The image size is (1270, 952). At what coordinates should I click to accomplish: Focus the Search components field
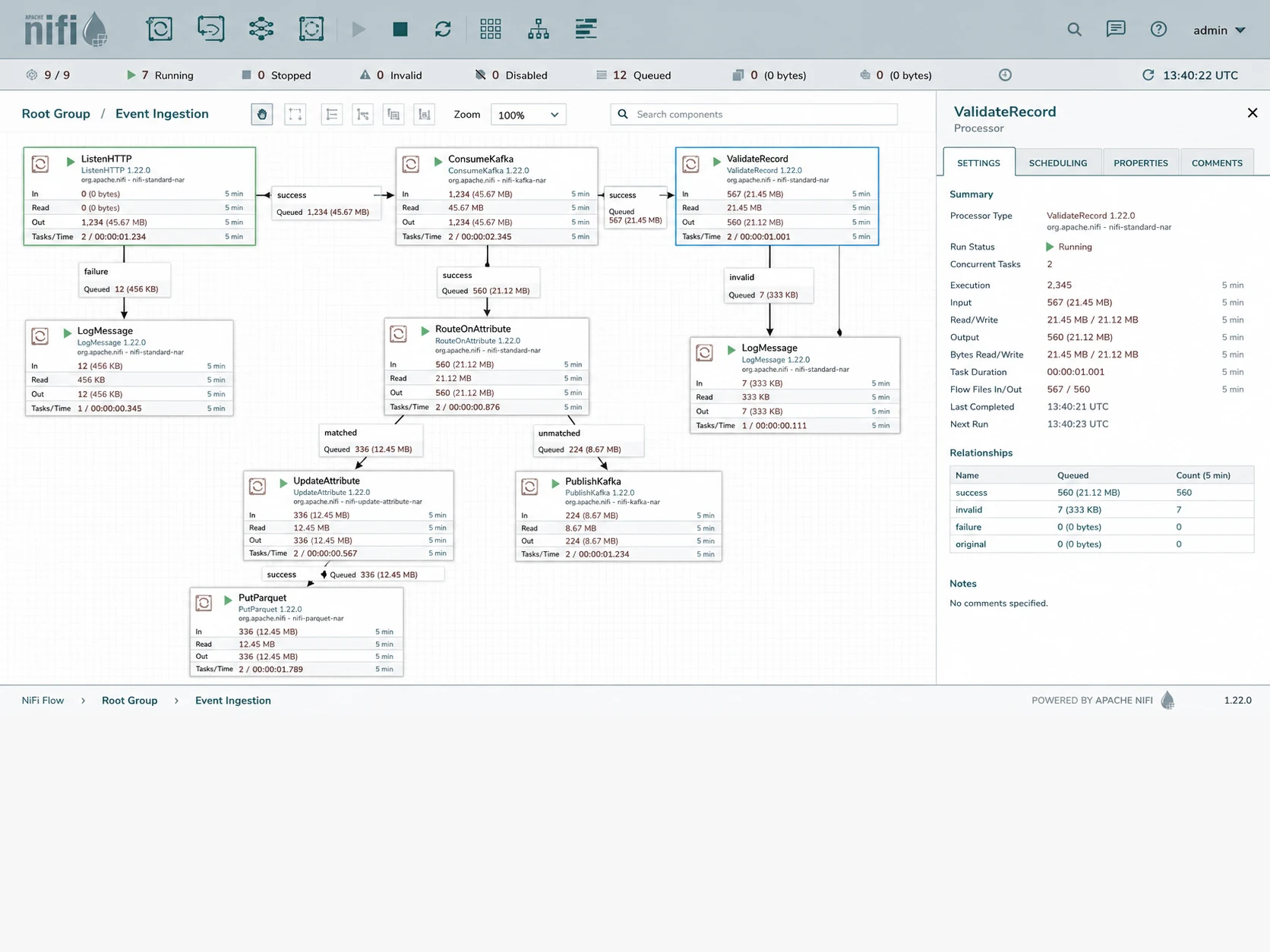click(753, 114)
